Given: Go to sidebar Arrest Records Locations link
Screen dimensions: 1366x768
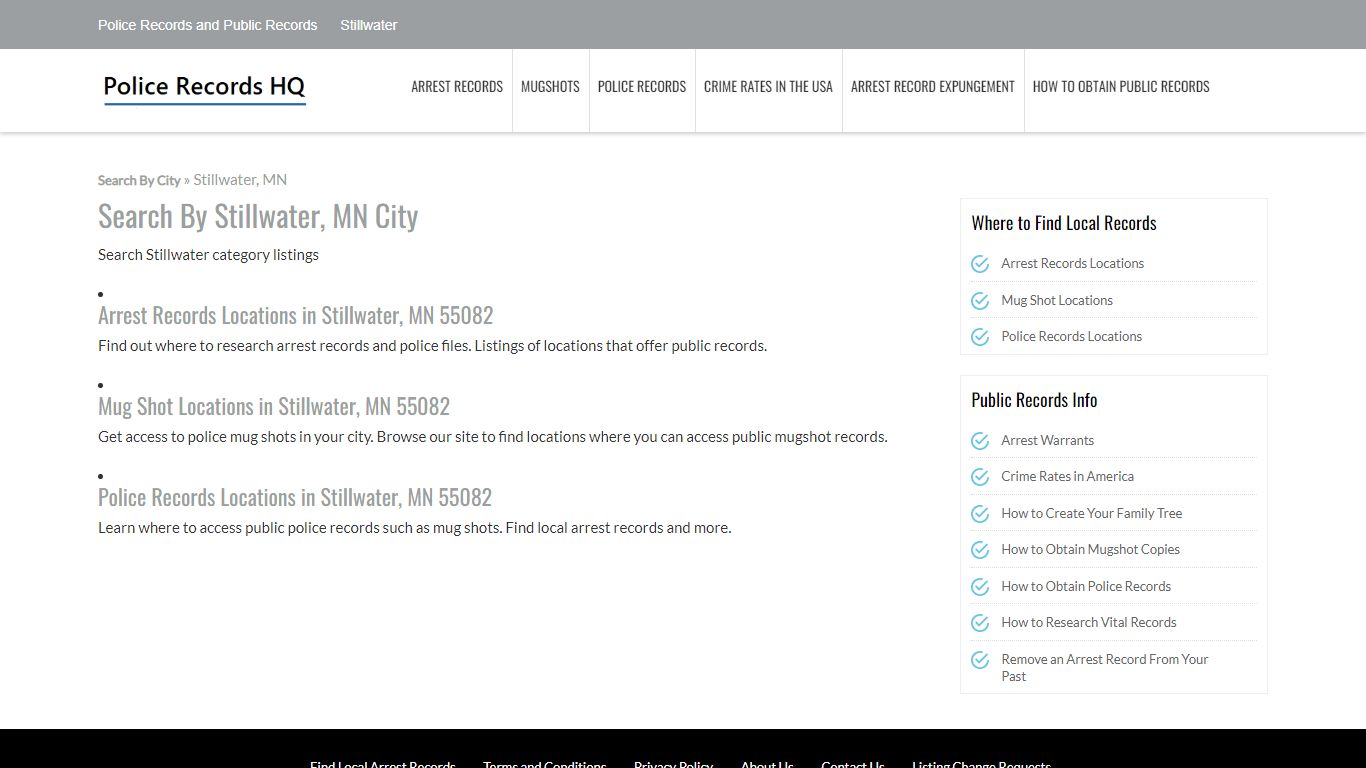Looking at the screenshot, I should point(1072,264).
